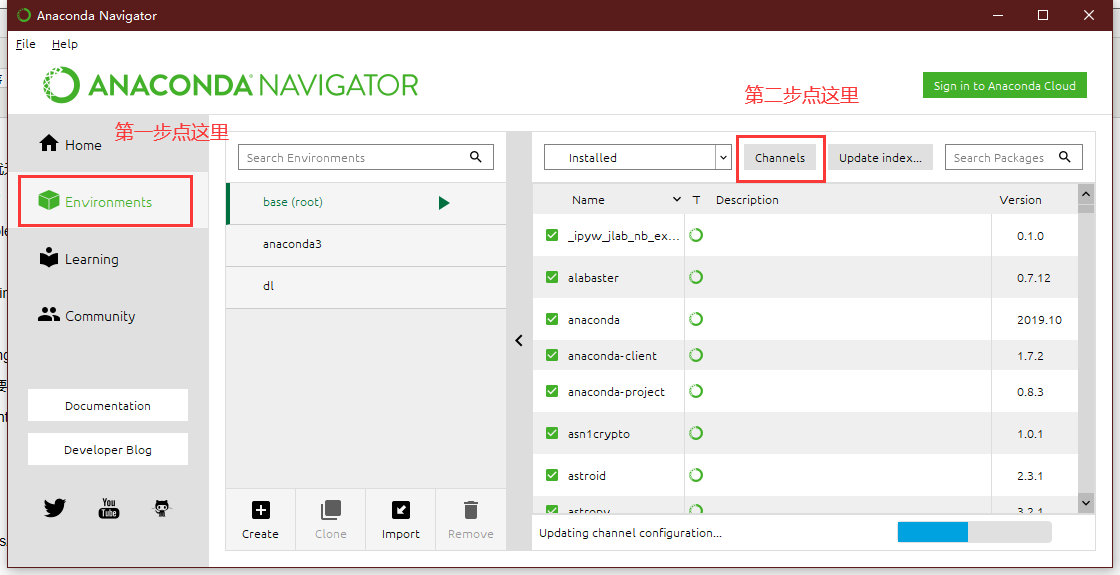Click the type circle icon for anaconda-client

pos(696,355)
